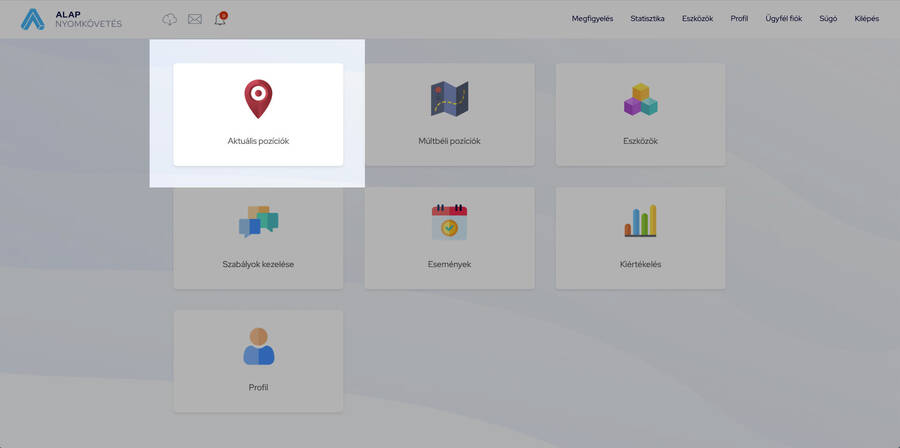Open the notification bell with badge

(x=220, y=19)
